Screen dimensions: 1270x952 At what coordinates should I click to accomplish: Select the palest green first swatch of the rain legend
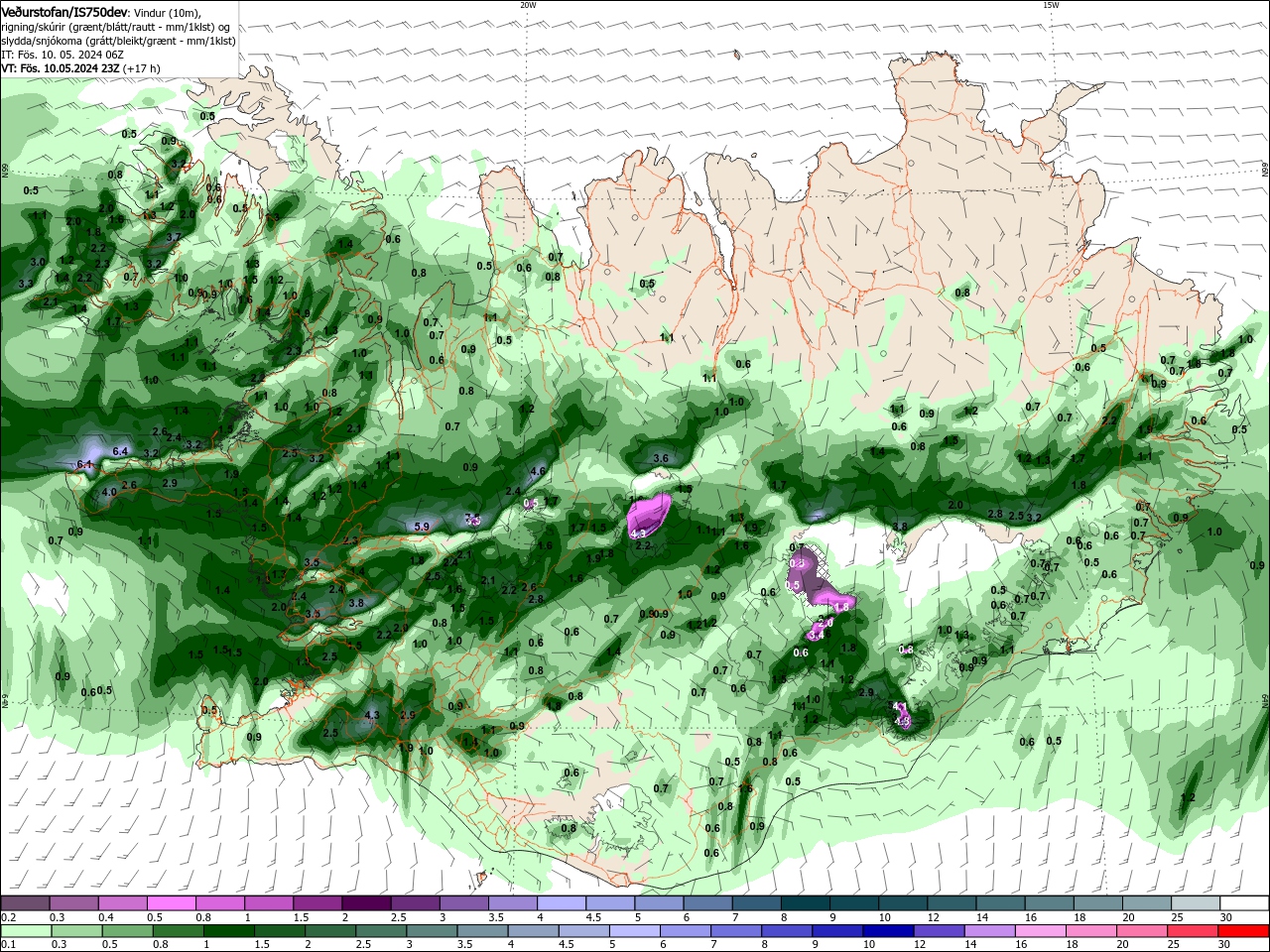(x=26, y=931)
